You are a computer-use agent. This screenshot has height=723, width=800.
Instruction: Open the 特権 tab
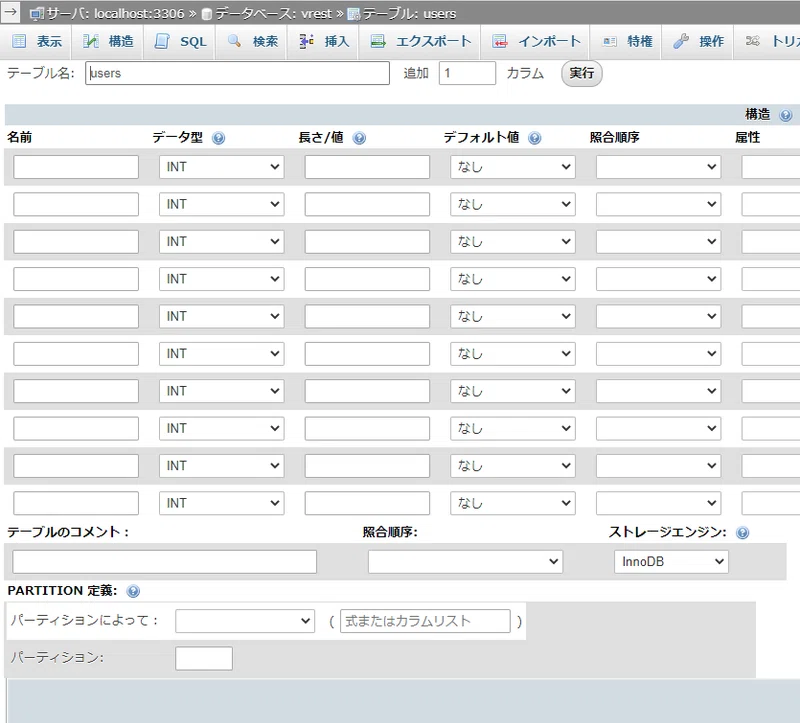(628, 41)
